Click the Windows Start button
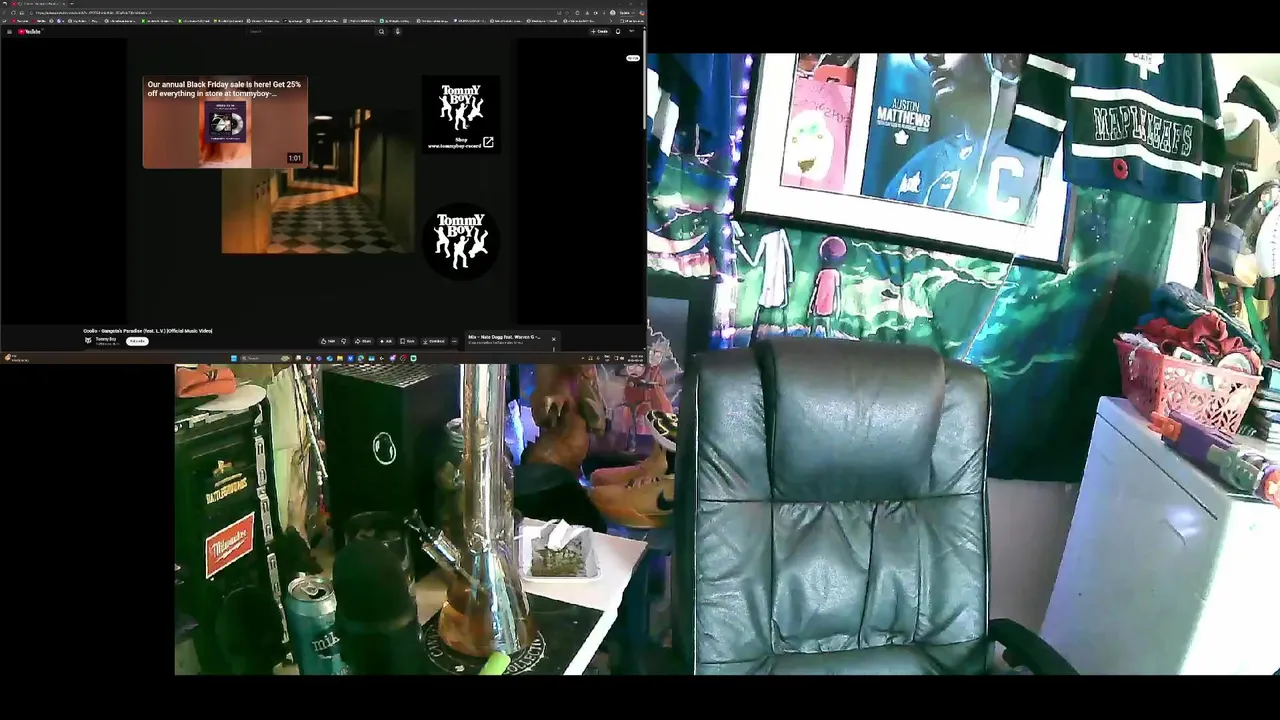 pyautogui.click(x=233, y=358)
